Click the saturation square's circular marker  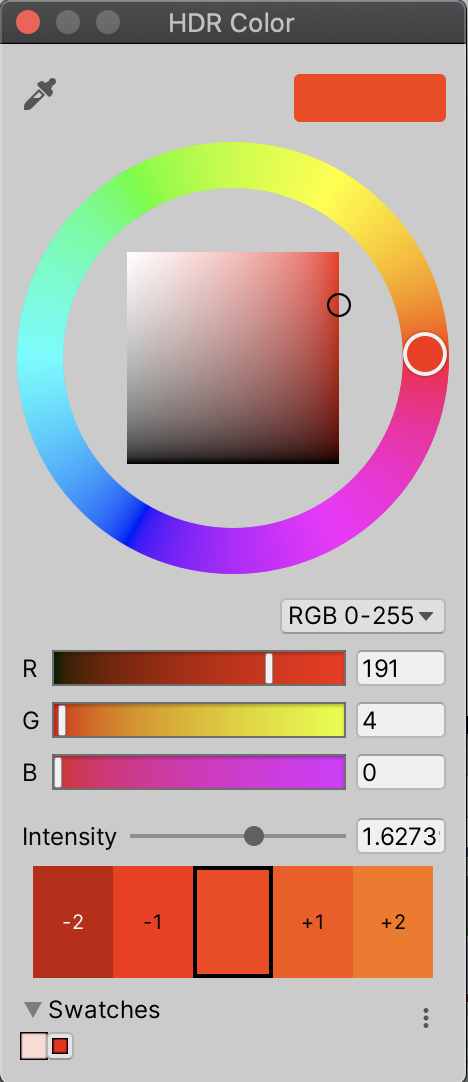pos(339,304)
